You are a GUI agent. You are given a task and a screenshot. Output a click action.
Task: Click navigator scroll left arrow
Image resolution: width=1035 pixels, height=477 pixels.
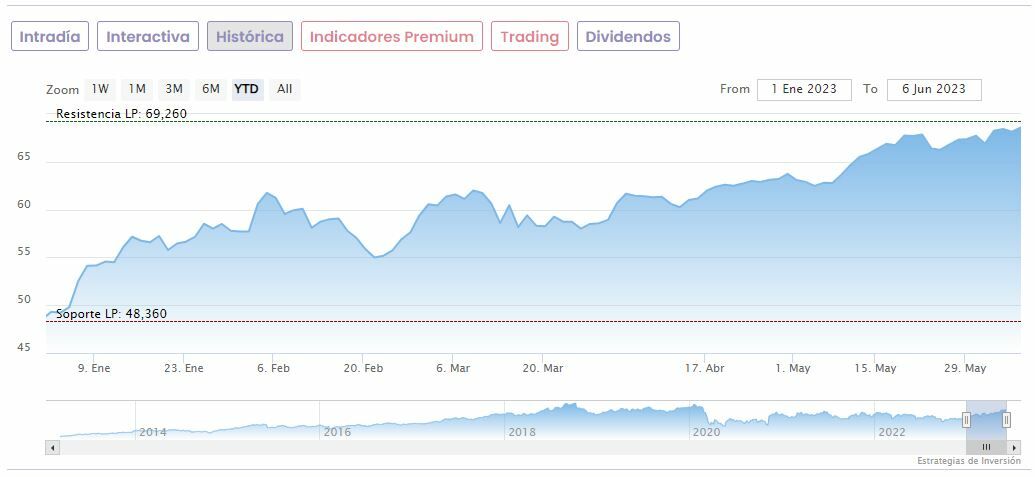[x=53, y=447]
